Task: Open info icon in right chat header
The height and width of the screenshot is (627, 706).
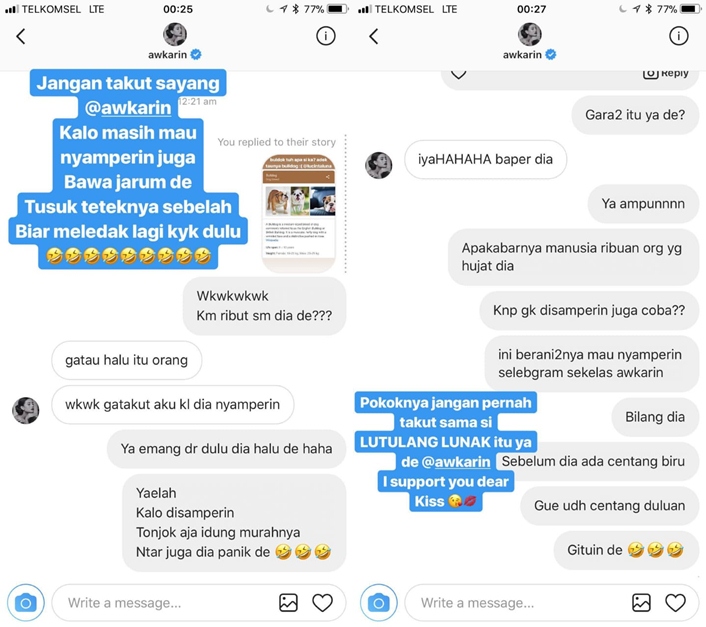Action: [679, 36]
